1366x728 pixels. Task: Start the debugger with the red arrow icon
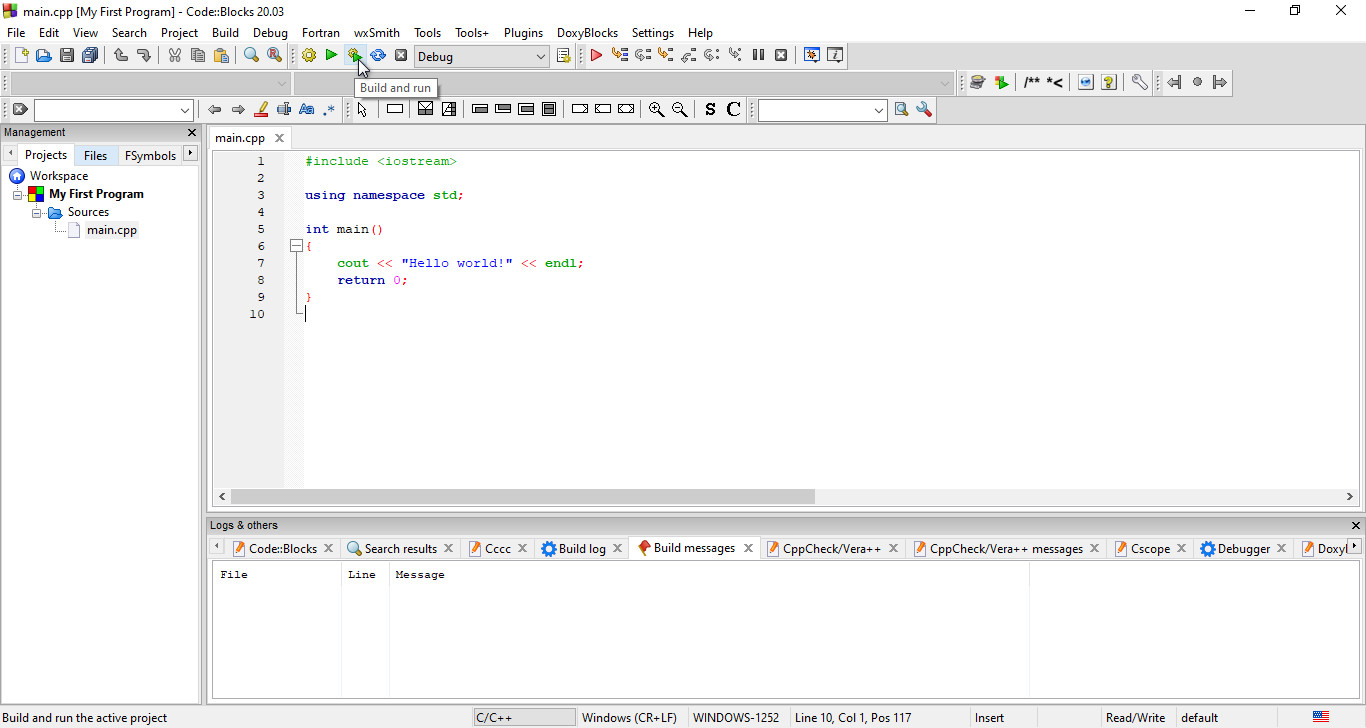coord(596,55)
